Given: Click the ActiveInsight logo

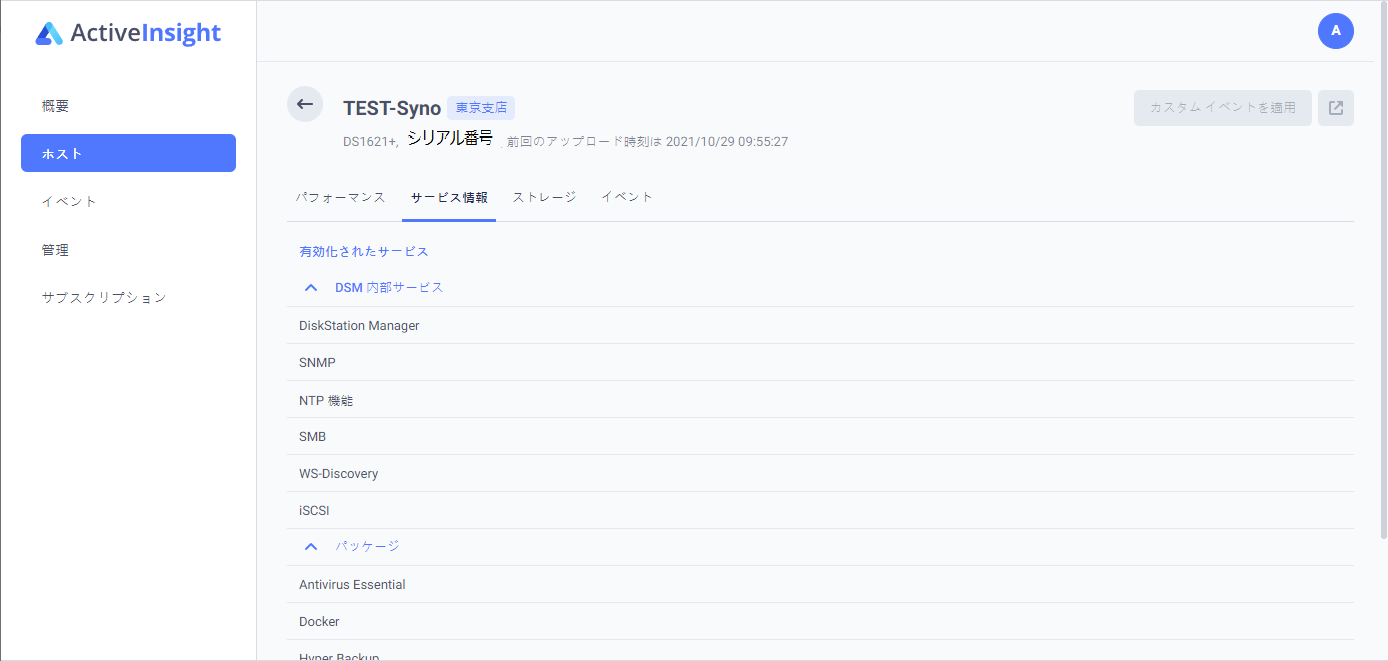Looking at the screenshot, I should (128, 33).
